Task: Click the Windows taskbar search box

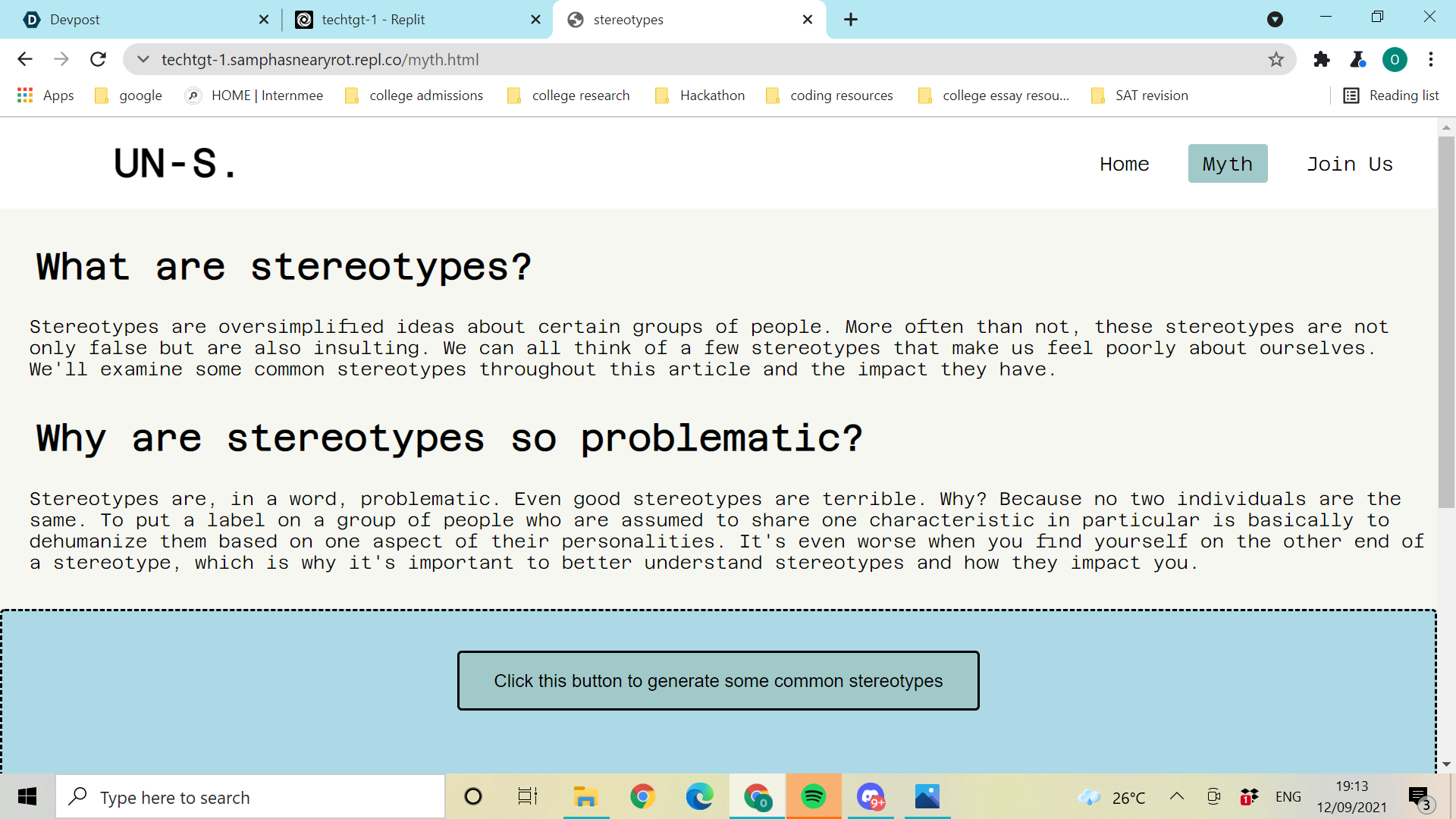Action: (250, 797)
